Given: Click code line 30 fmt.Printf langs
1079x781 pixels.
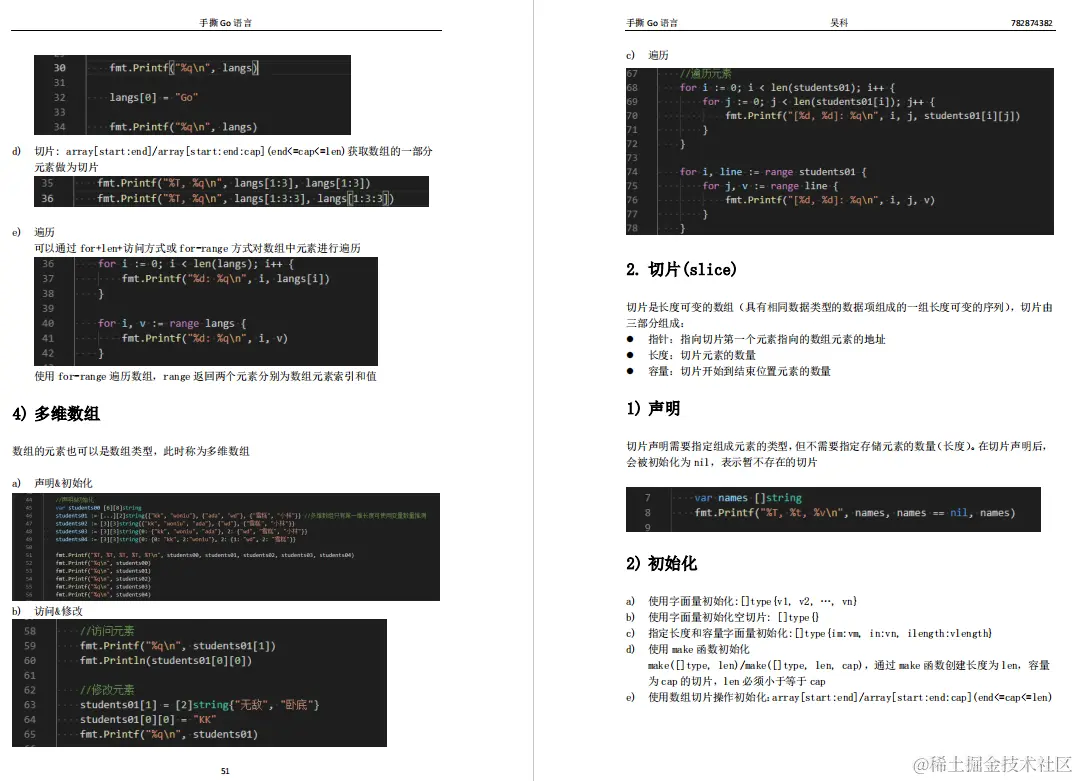Looking at the screenshot, I should tap(184, 67).
